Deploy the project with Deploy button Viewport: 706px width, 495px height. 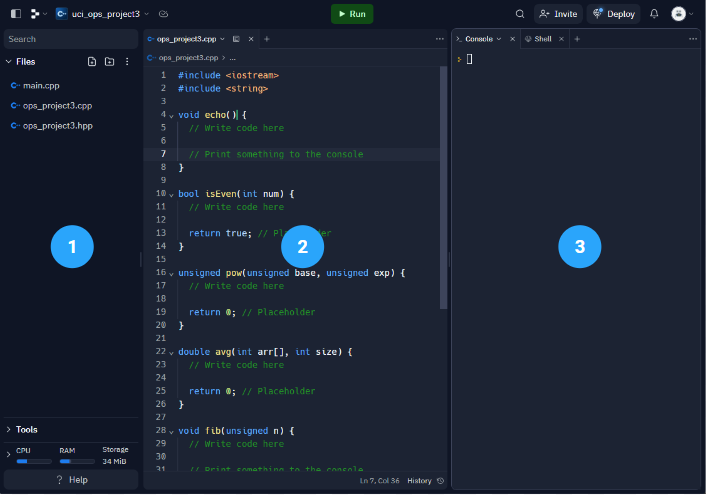[x=613, y=14]
